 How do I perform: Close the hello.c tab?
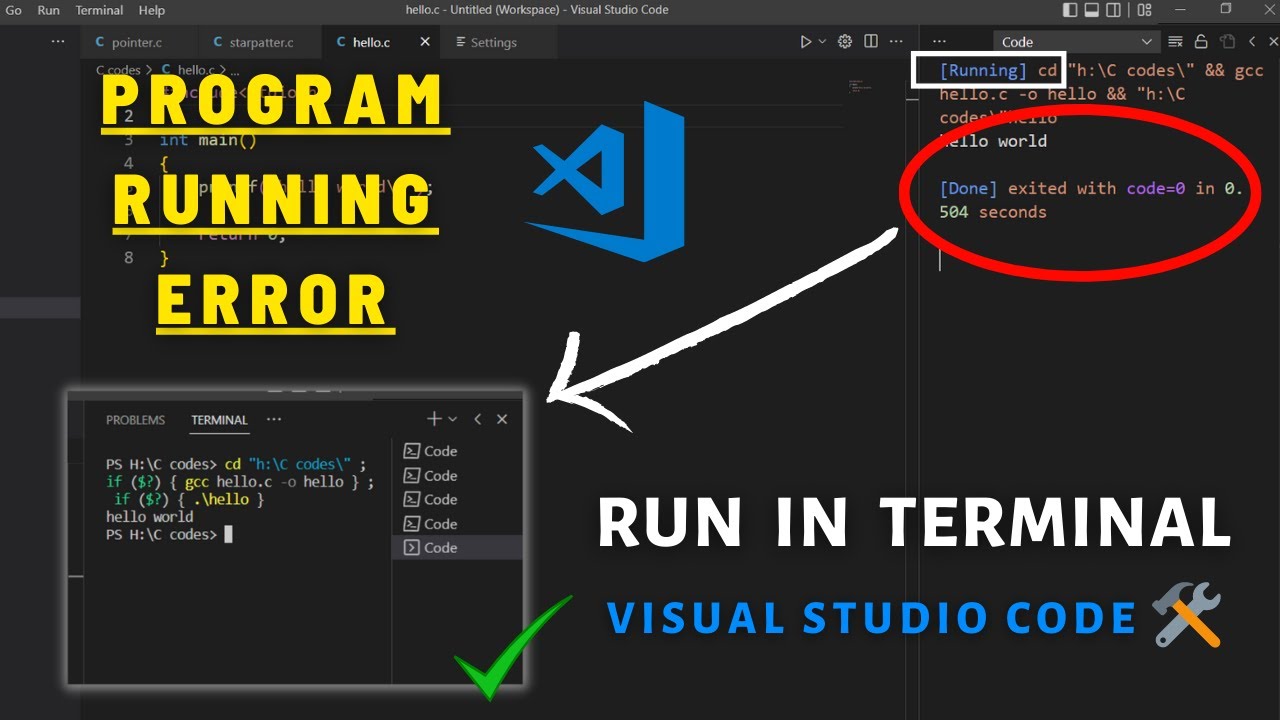[x=425, y=42]
